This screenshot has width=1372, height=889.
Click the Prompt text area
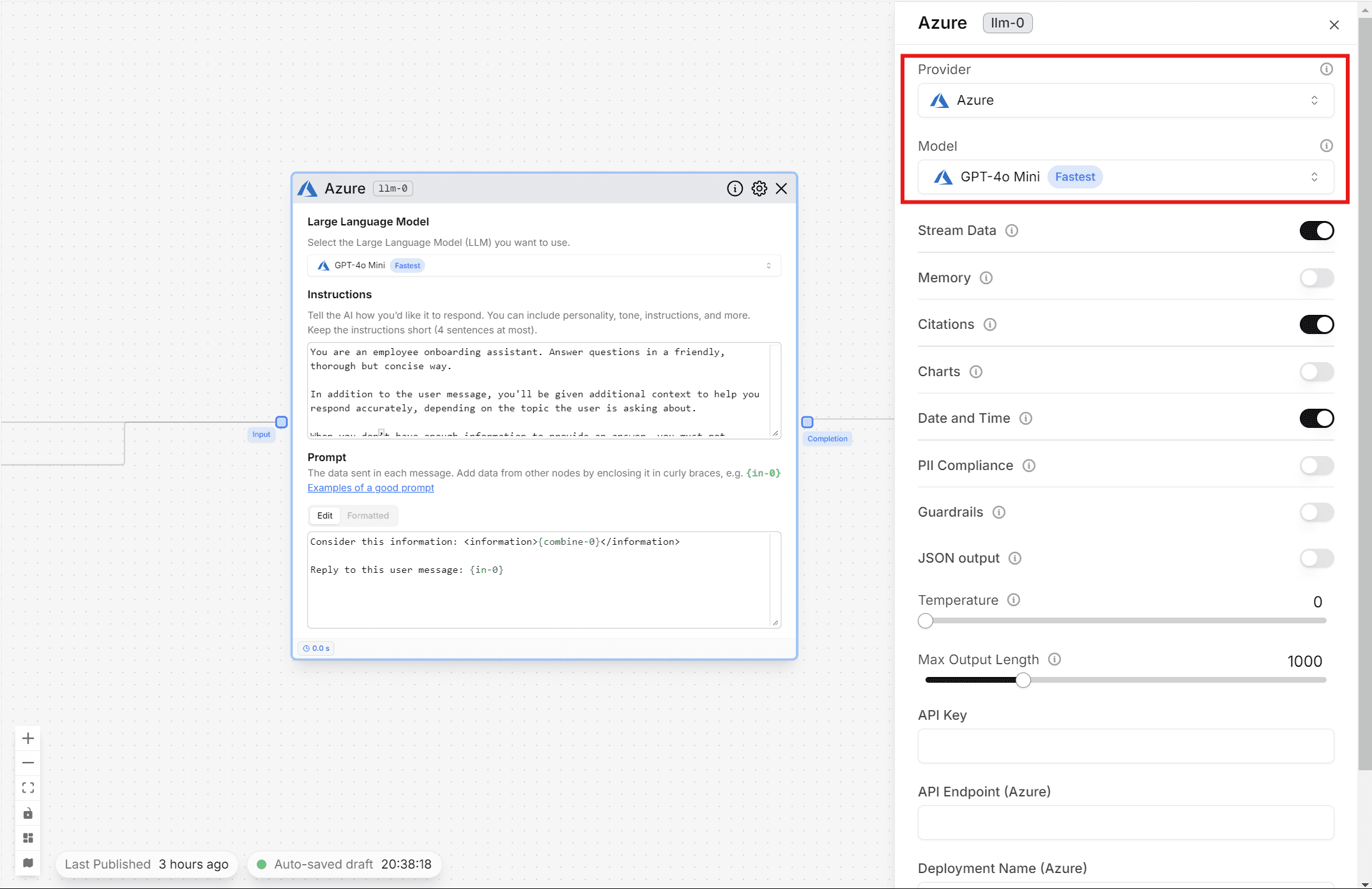(x=544, y=580)
